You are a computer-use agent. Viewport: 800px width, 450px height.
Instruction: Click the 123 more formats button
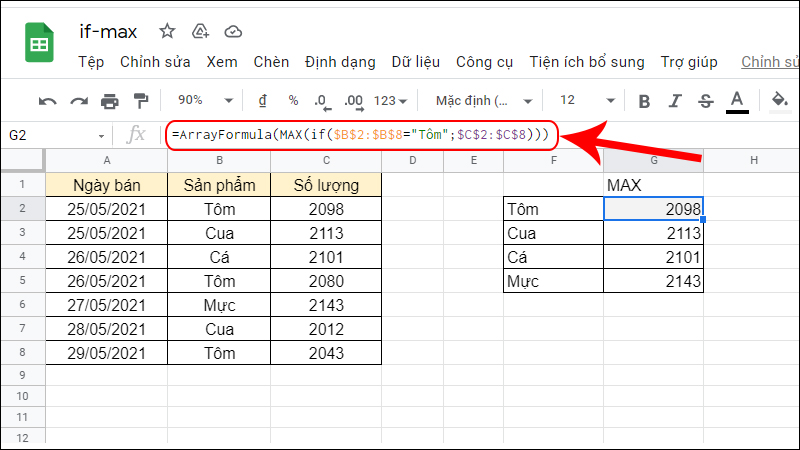click(390, 100)
